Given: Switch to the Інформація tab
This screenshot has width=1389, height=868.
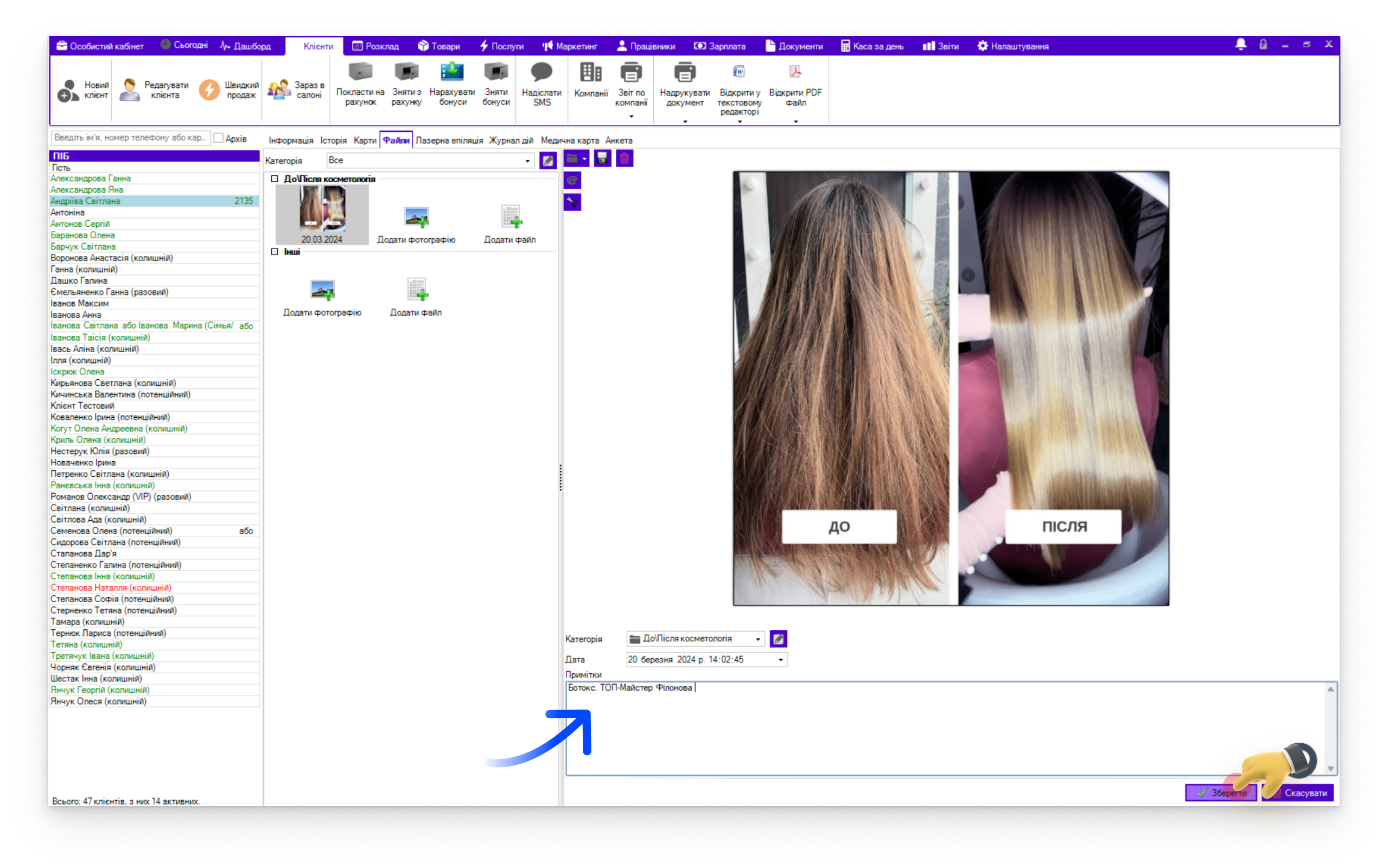Looking at the screenshot, I should coord(291,140).
